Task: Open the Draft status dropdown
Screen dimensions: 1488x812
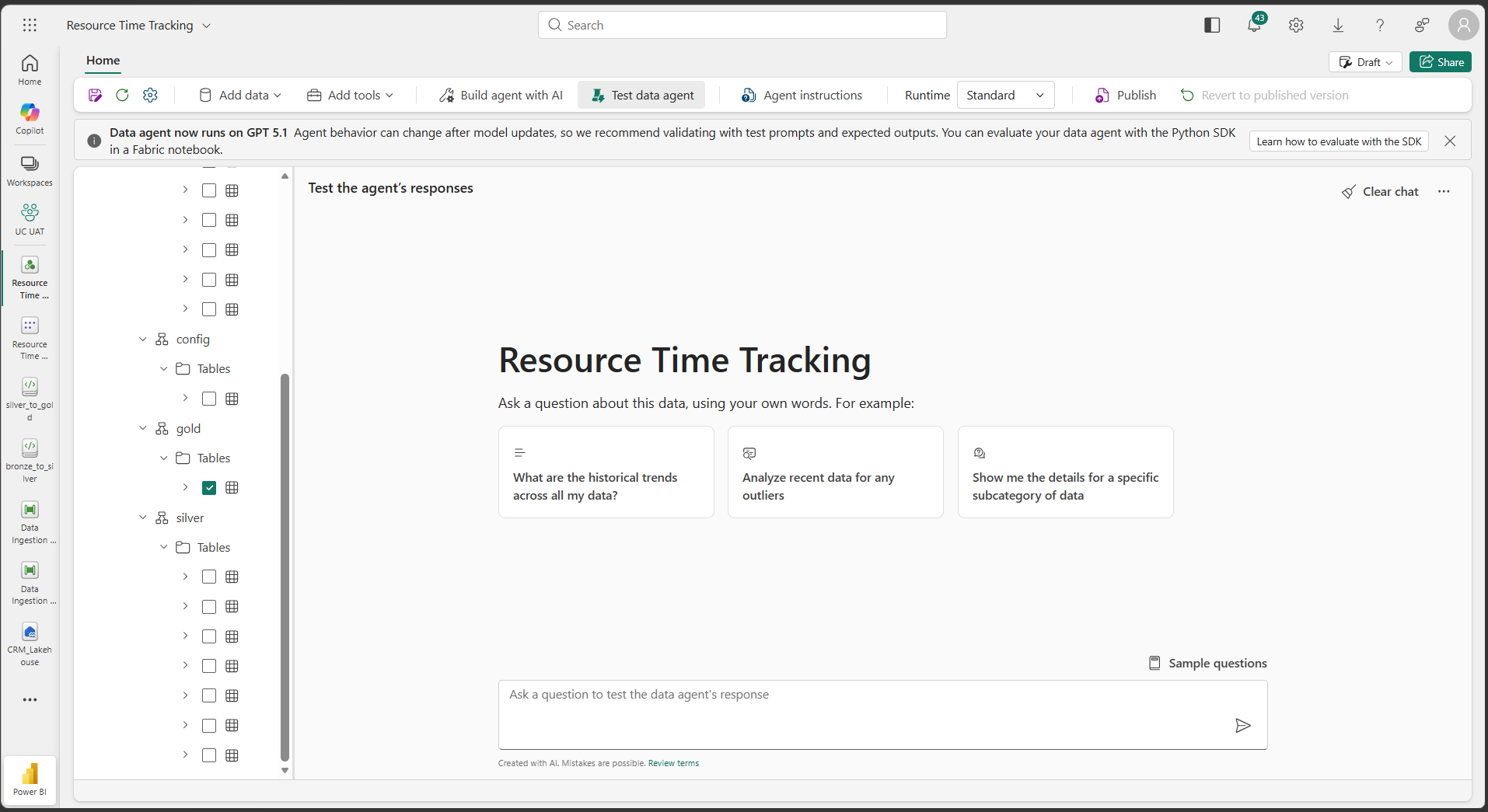Action: 1365,62
